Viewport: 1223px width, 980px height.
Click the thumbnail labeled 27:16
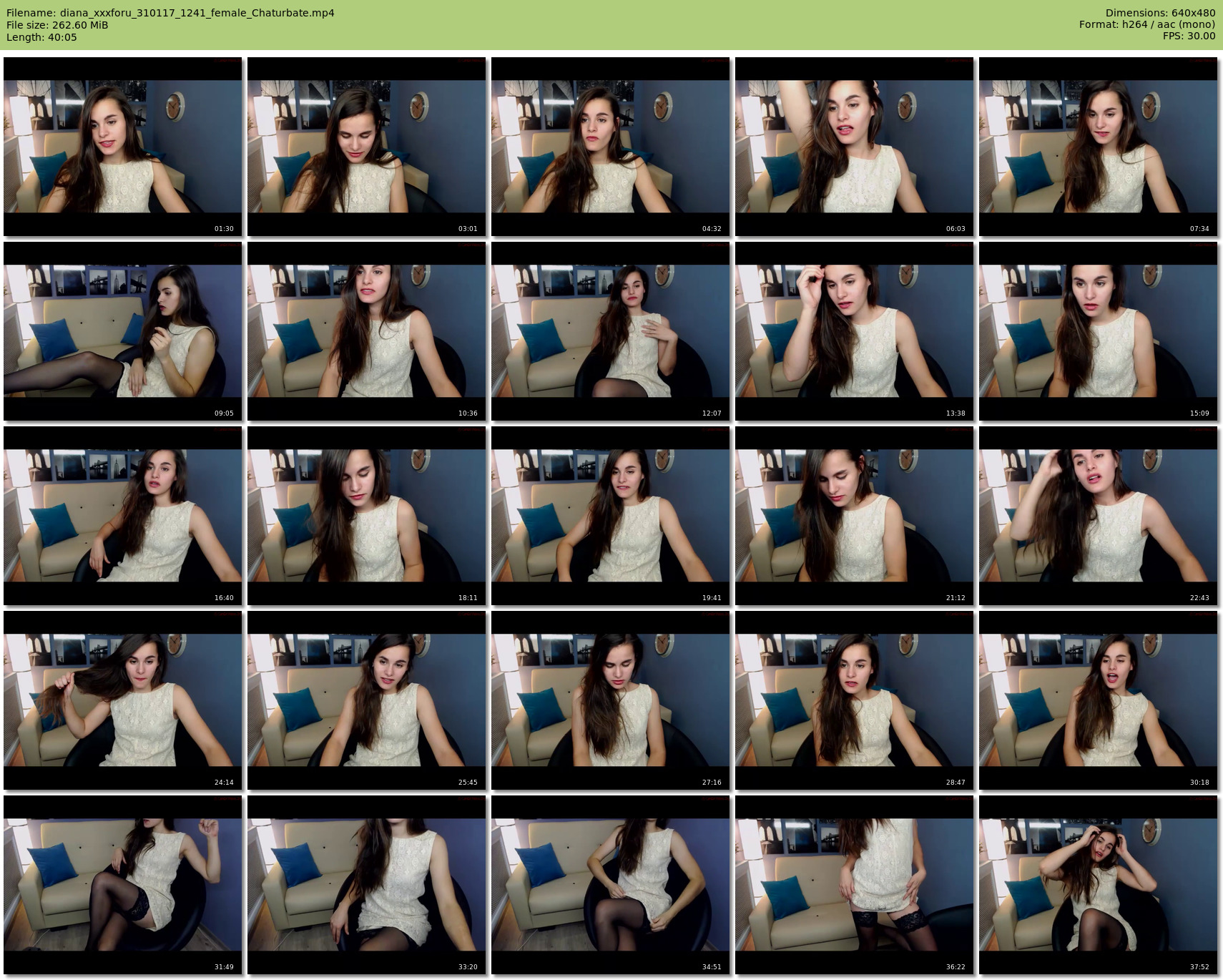click(x=611, y=700)
